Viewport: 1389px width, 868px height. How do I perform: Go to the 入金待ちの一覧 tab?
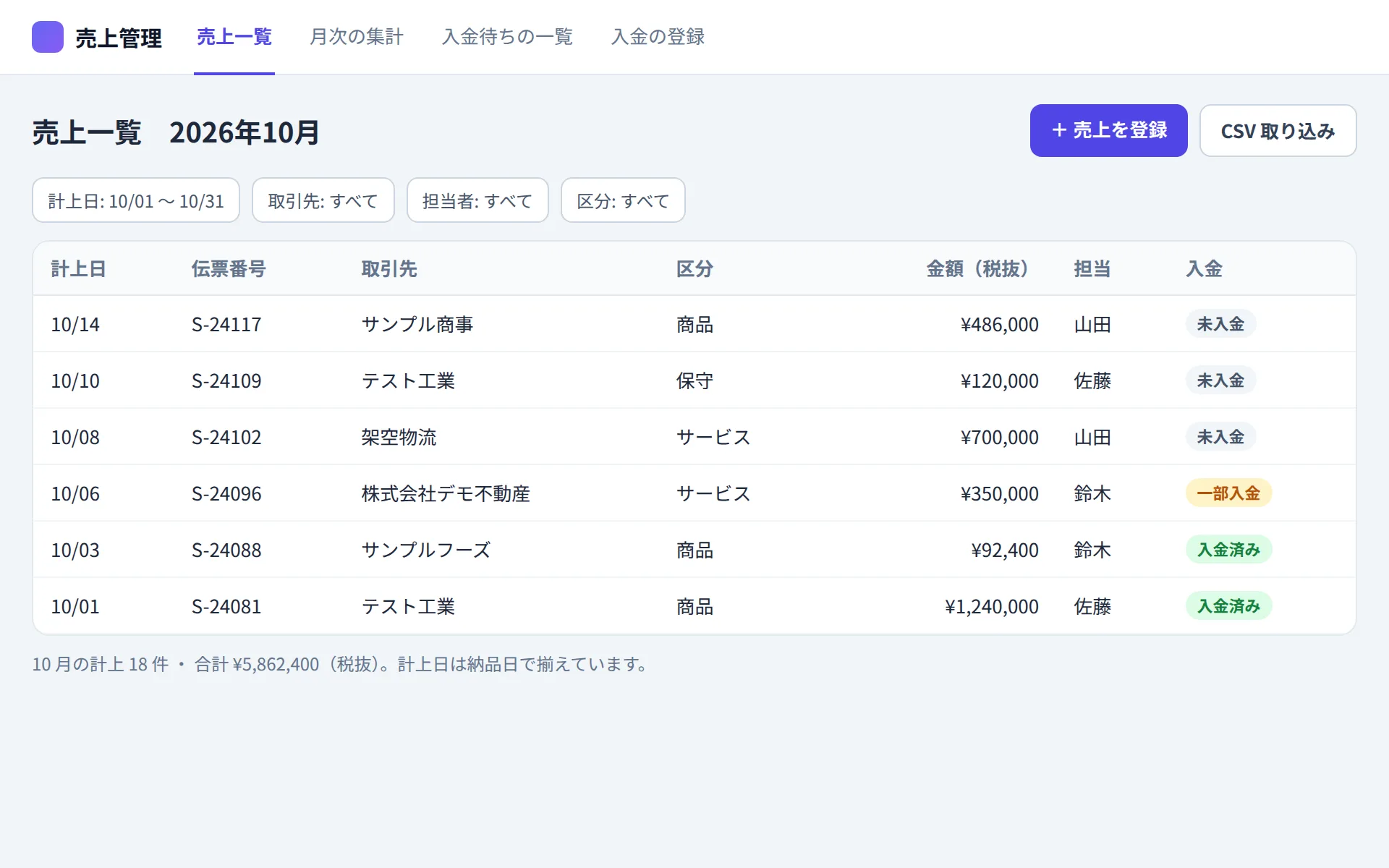pos(507,37)
